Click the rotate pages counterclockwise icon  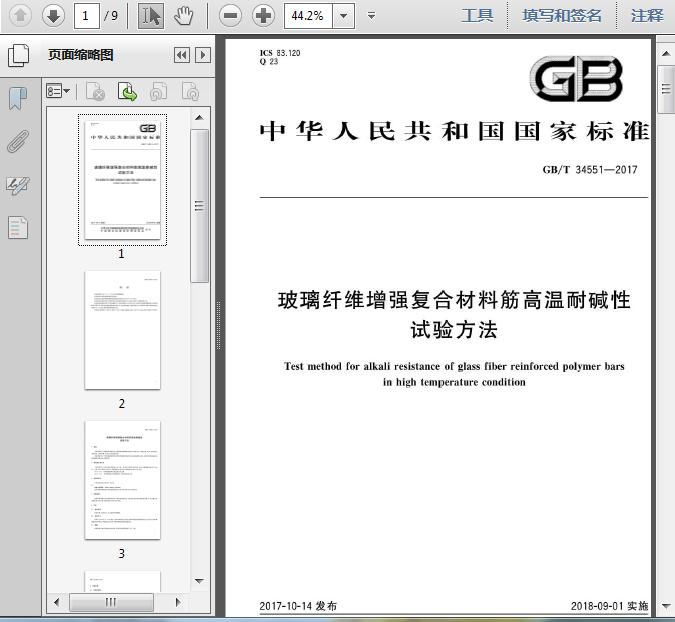tap(158, 91)
